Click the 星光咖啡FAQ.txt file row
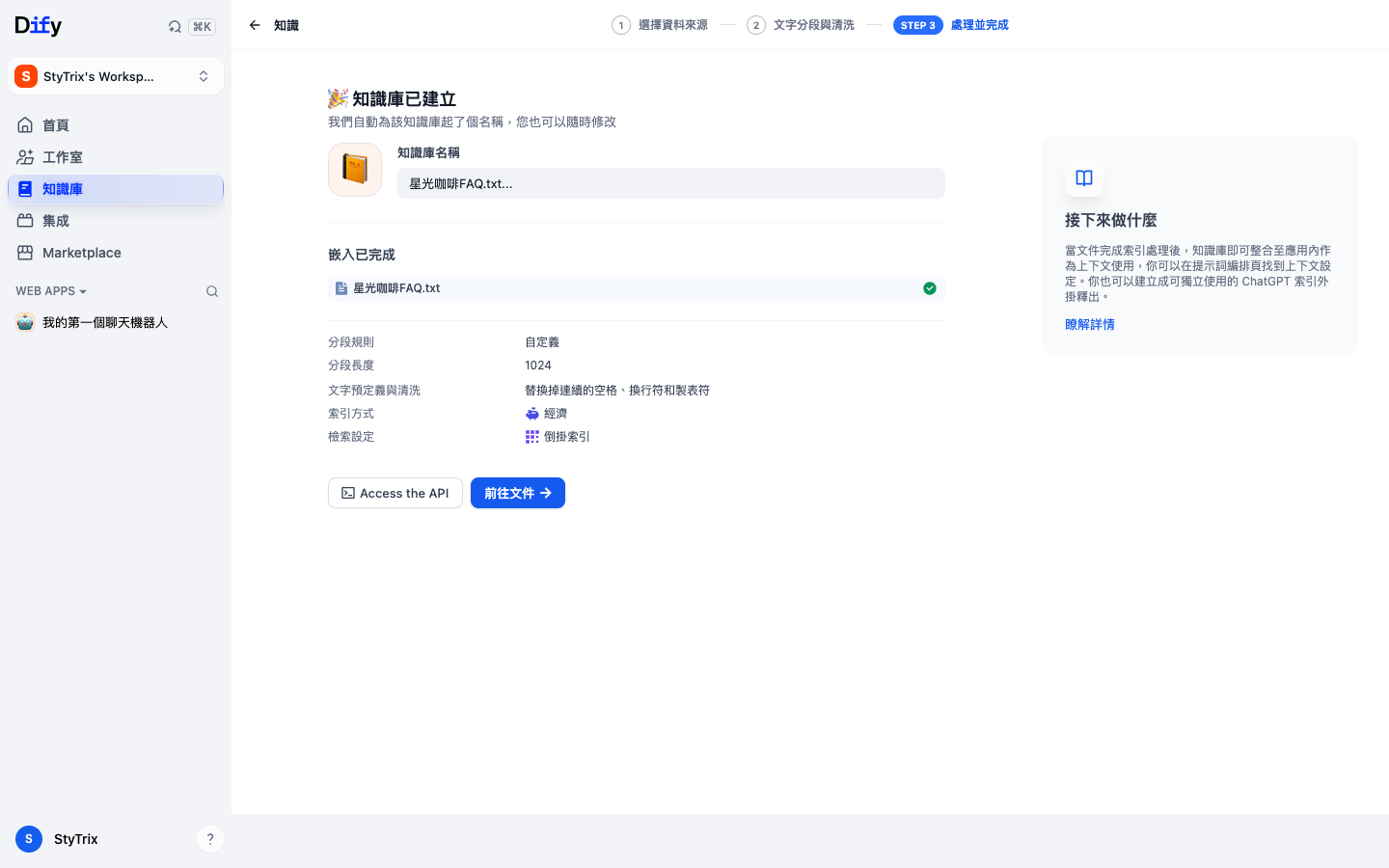The image size is (1389, 868). click(637, 288)
